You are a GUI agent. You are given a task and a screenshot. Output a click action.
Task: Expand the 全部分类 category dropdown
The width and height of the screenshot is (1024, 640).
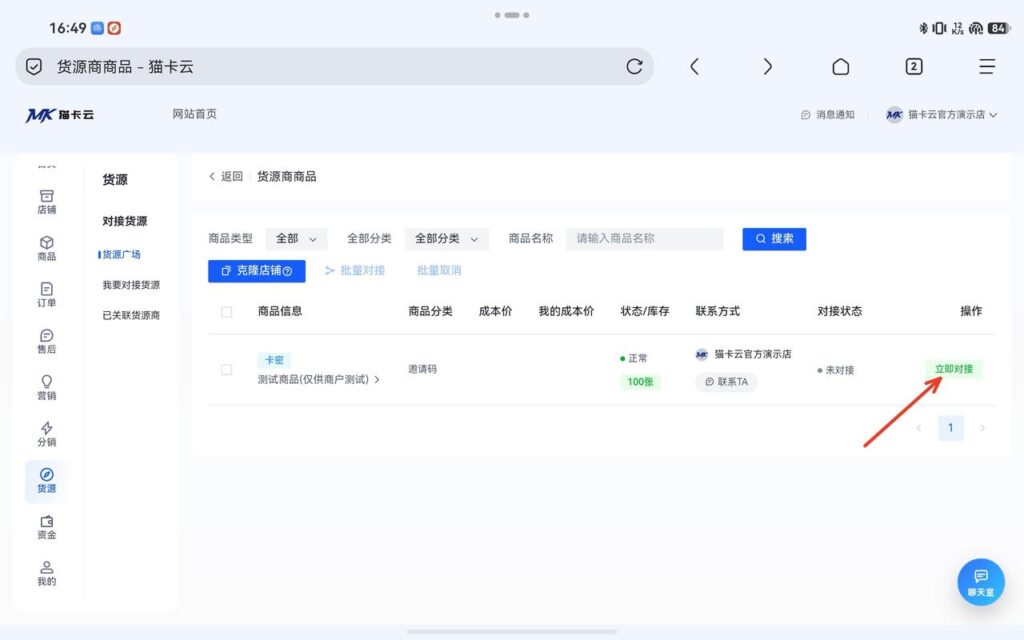[x=447, y=239]
